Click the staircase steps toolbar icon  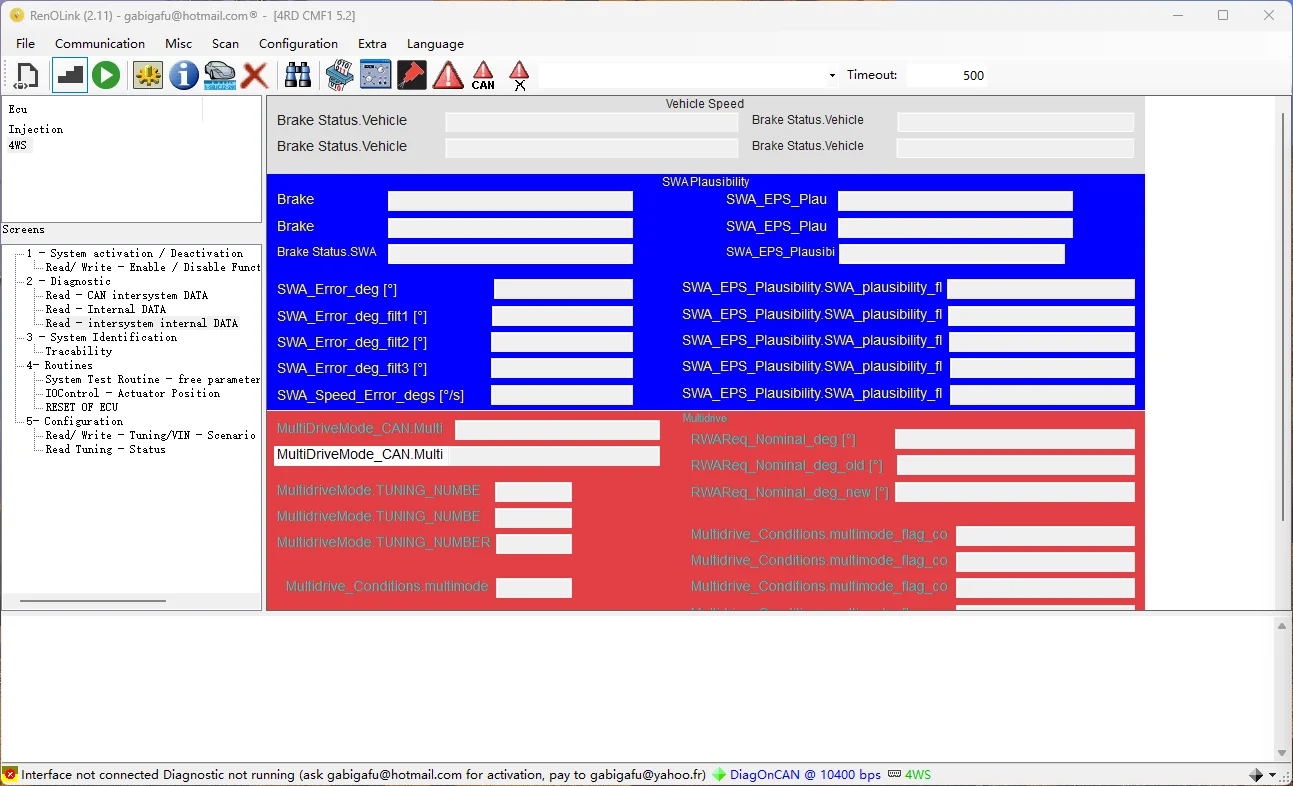coord(70,75)
